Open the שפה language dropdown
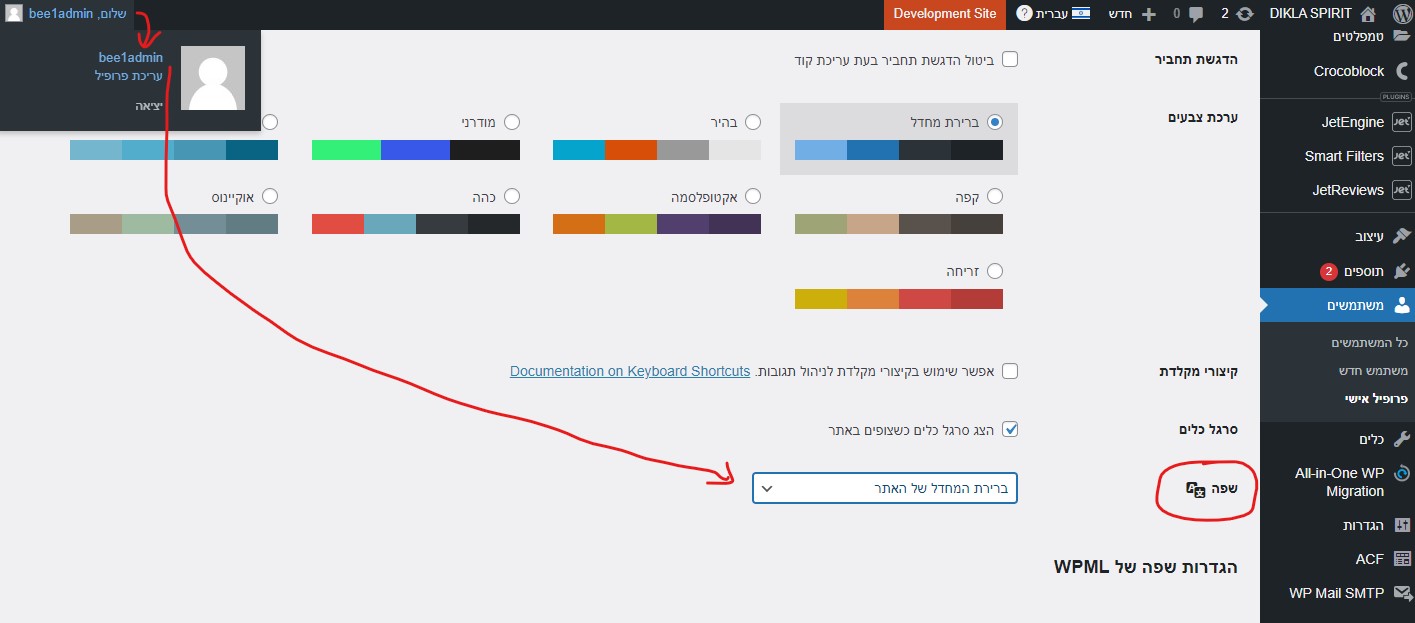 pos(884,488)
